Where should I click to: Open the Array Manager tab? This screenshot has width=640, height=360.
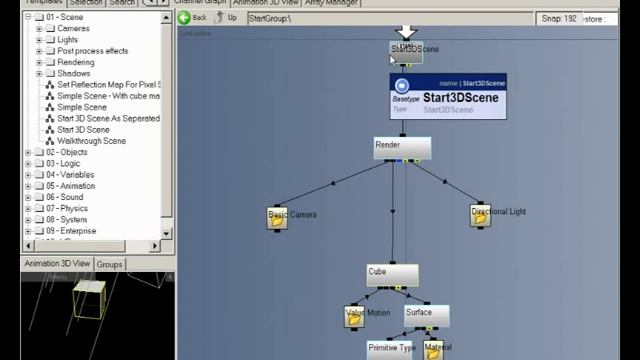tap(331, 3)
